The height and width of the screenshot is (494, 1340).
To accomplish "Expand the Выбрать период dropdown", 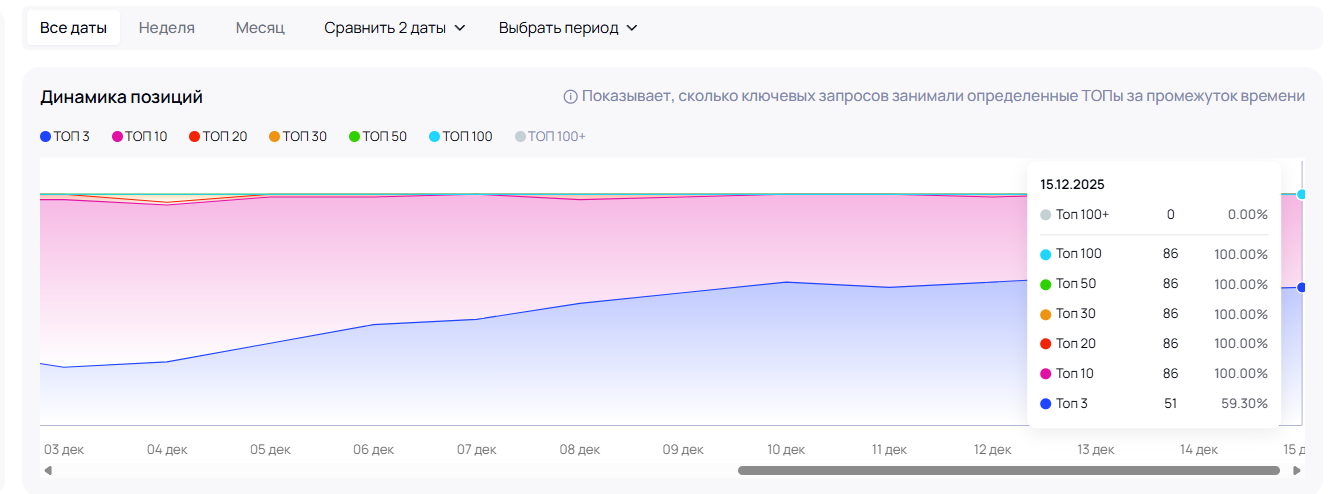I will 568,28.
